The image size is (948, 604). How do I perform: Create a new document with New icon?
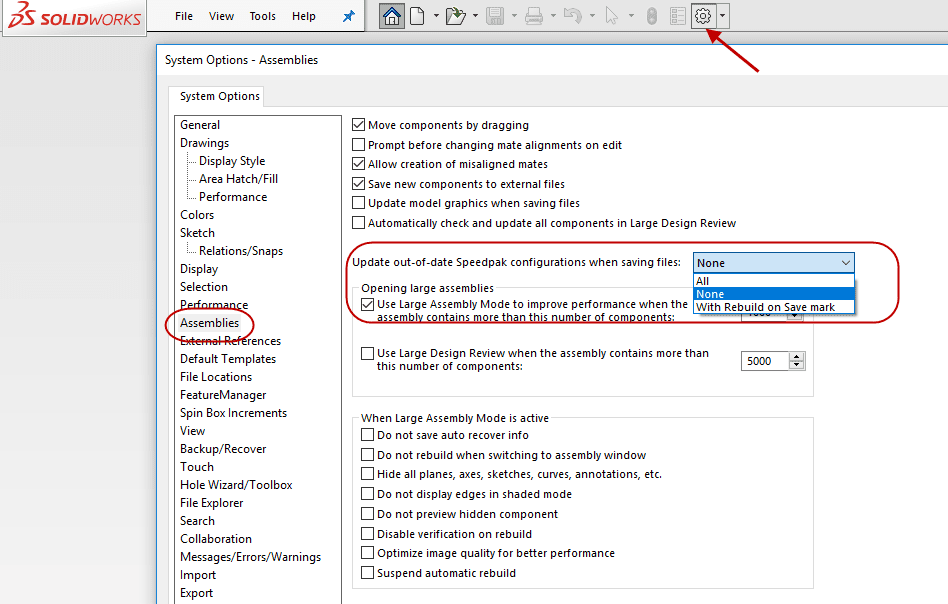point(417,16)
